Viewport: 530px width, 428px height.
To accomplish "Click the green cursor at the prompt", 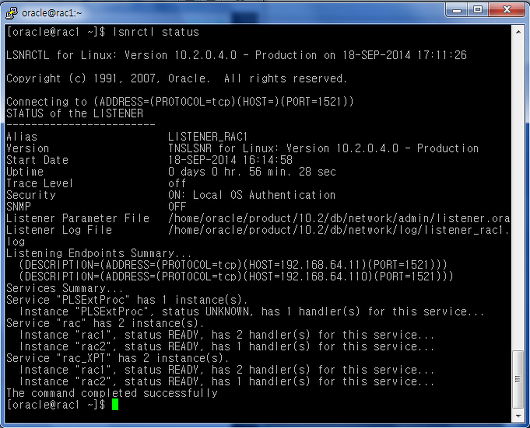I will pos(115,404).
